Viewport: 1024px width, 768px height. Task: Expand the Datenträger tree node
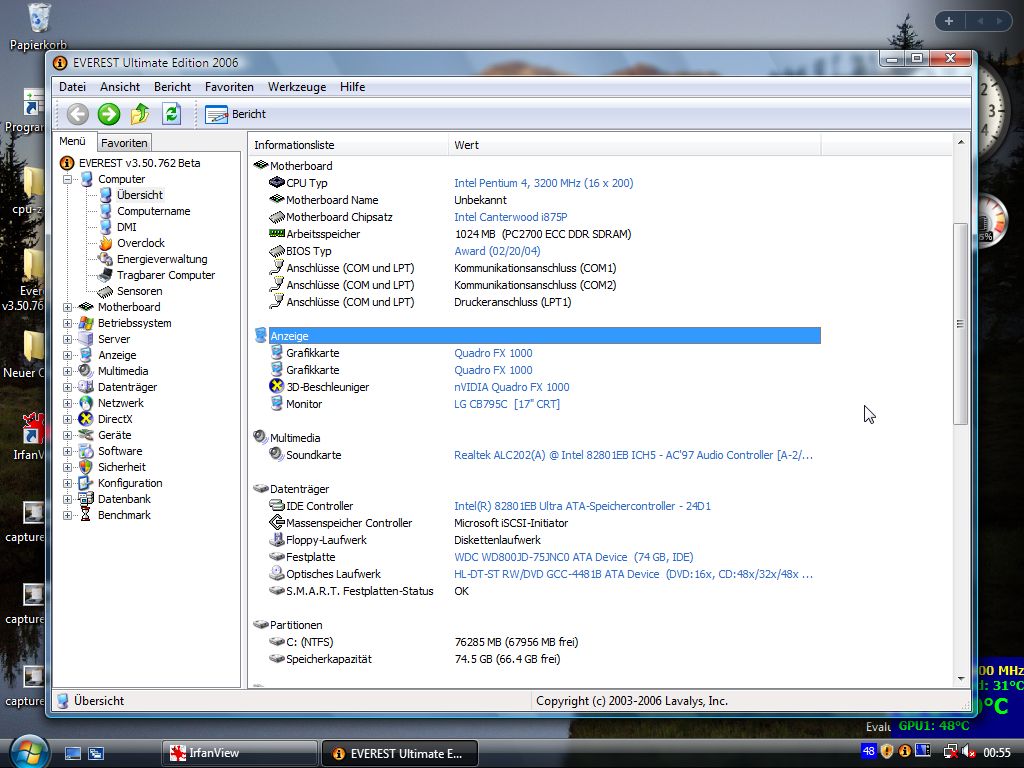(67, 387)
